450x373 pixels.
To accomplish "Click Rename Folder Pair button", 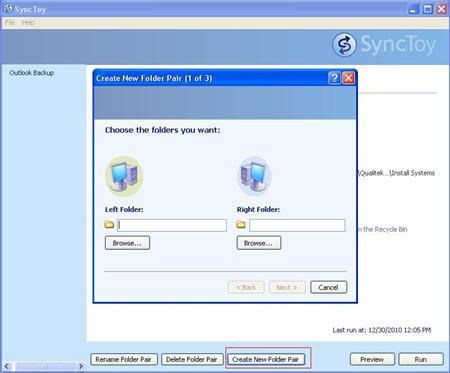I will pos(123,359).
